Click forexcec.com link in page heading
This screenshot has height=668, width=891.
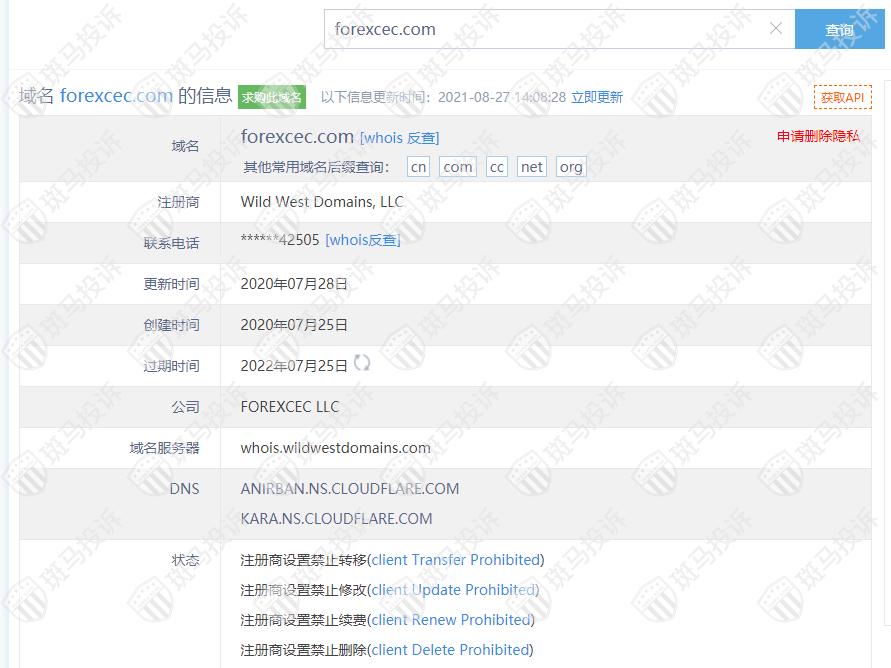(x=116, y=96)
